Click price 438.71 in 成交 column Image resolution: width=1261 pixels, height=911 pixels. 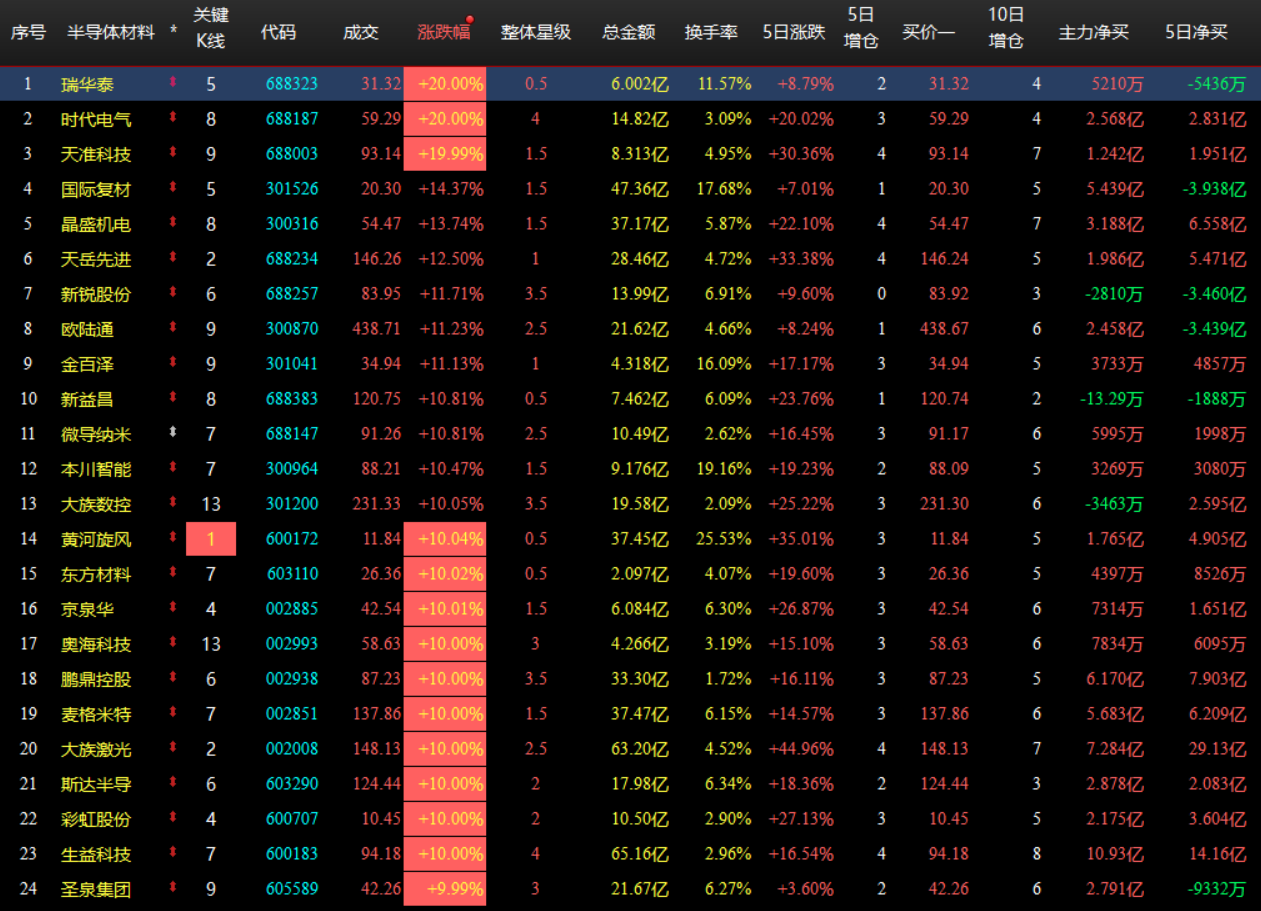(x=377, y=329)
